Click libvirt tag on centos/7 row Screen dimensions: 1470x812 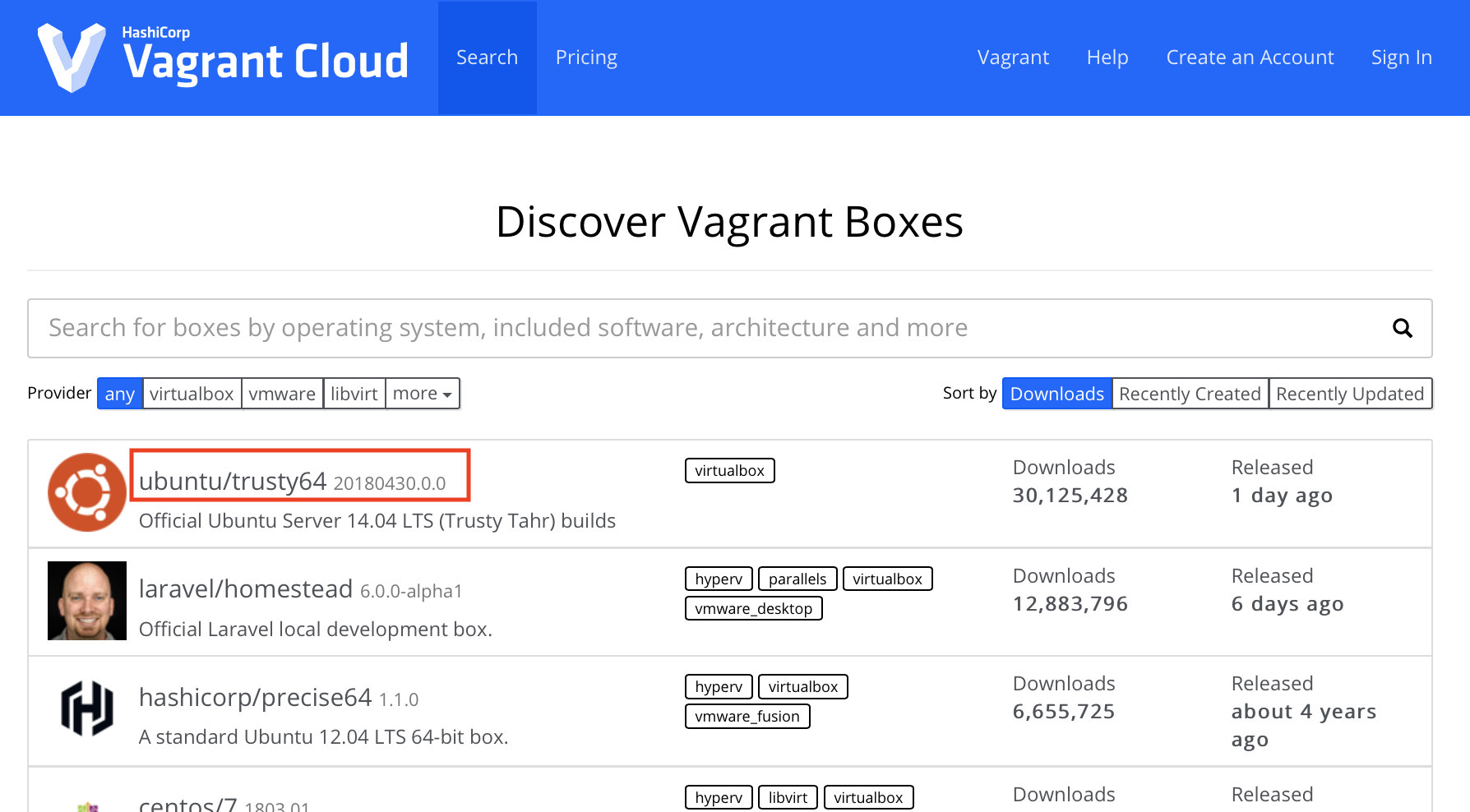(788, 797)
